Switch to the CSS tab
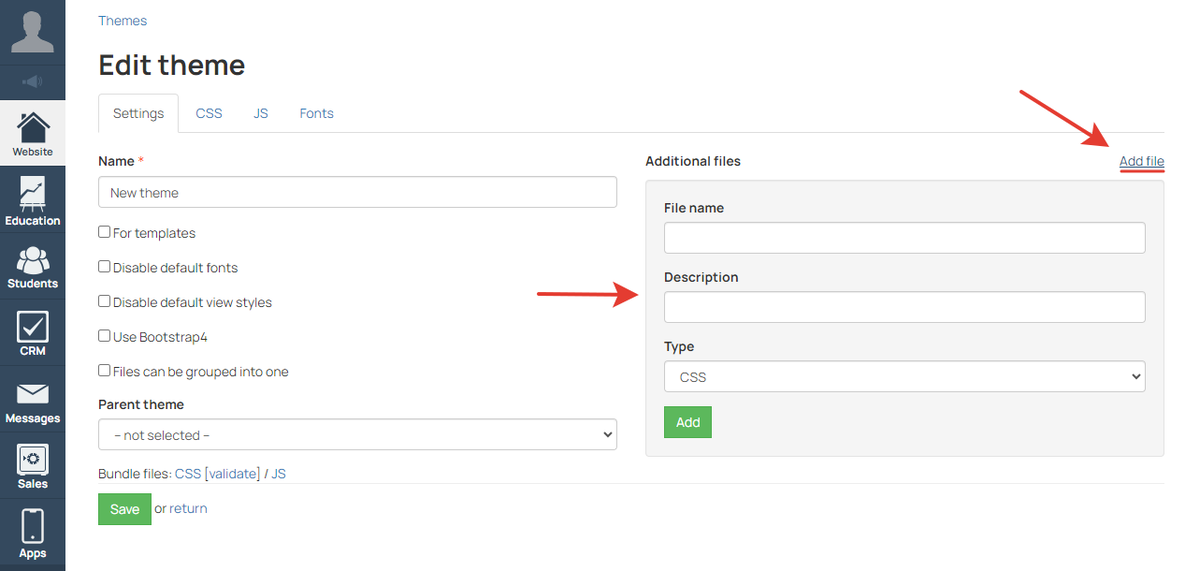This screenshot has width=1200, height=571. click(x=209, y=113)
